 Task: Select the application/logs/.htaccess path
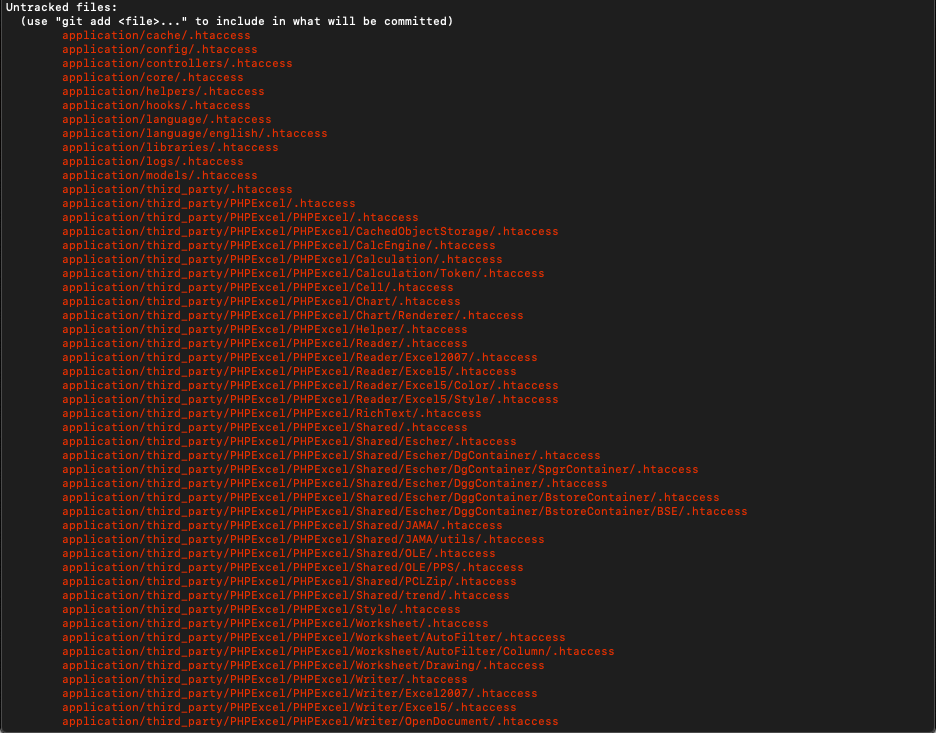[152, 161]
